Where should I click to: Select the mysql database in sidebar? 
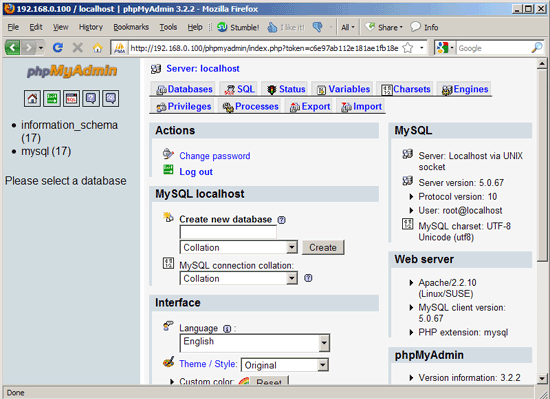pos(46,151)
